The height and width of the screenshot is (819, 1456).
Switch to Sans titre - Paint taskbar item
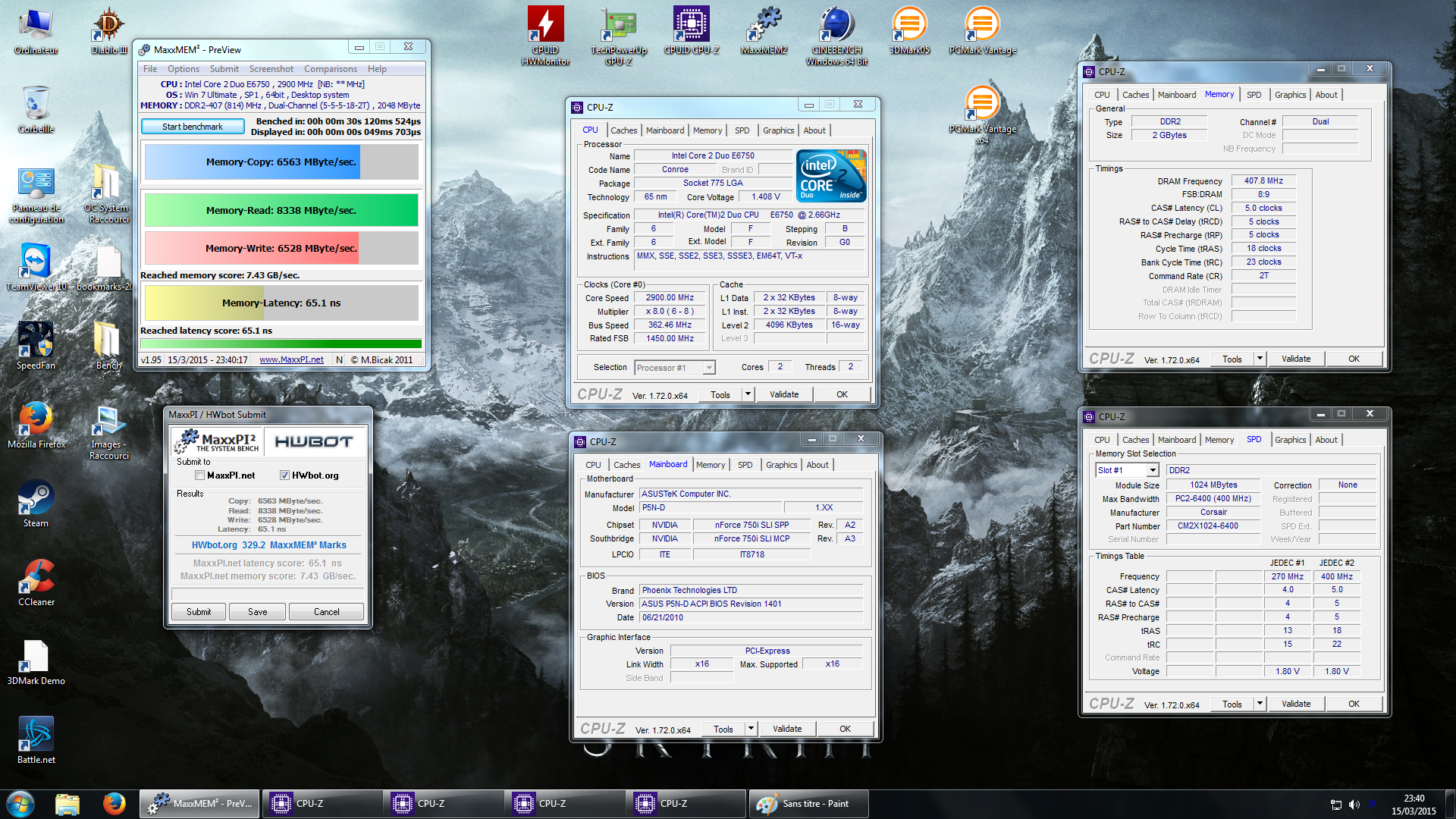coord(808,804)
